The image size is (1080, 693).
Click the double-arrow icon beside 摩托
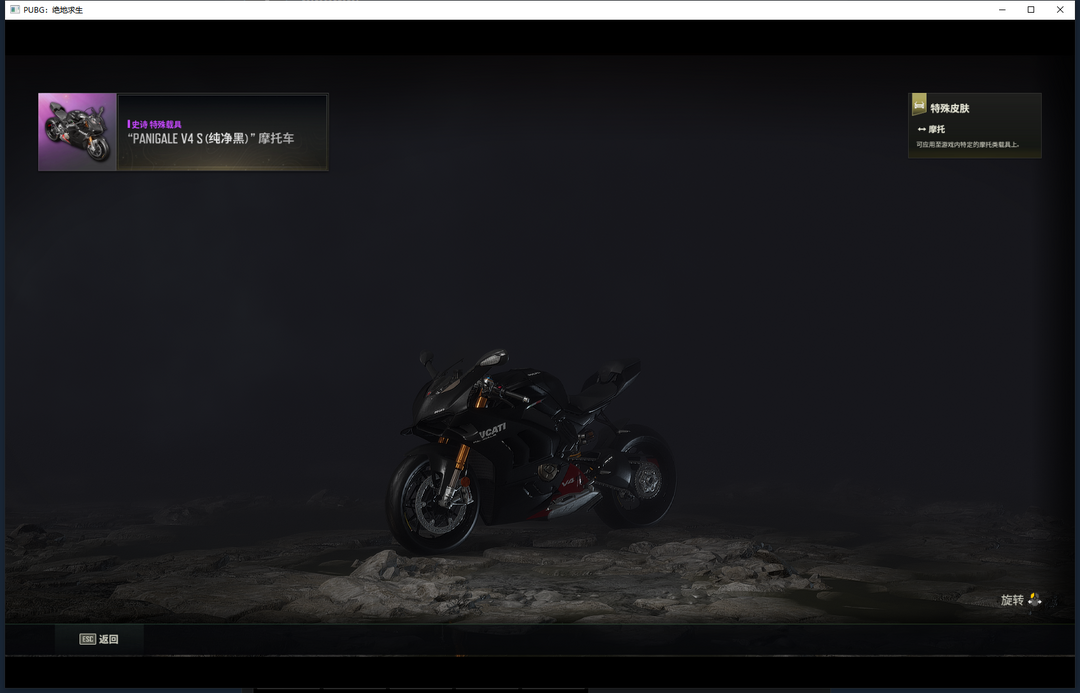(x=921, y=130)
